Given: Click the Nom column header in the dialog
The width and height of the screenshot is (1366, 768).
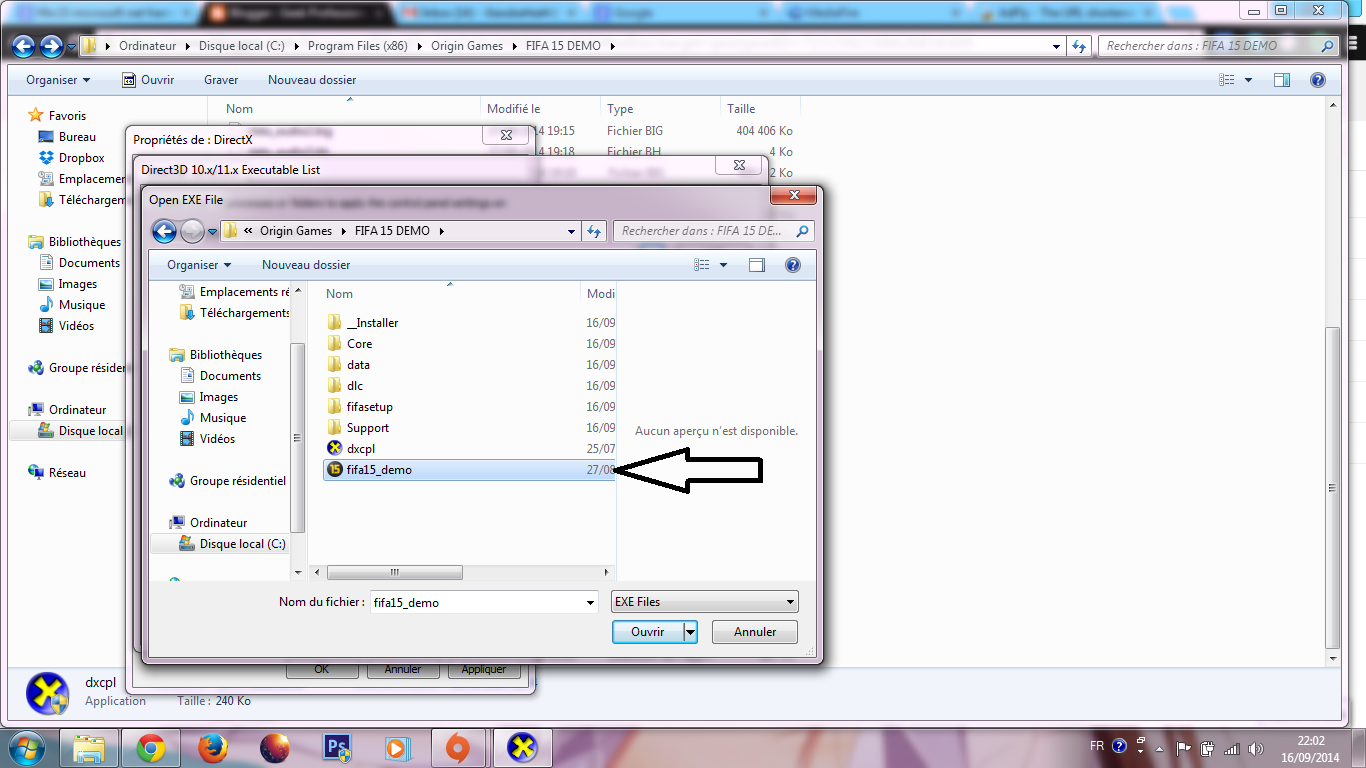Looking at the screenshot, I should [x=340, y=294].
